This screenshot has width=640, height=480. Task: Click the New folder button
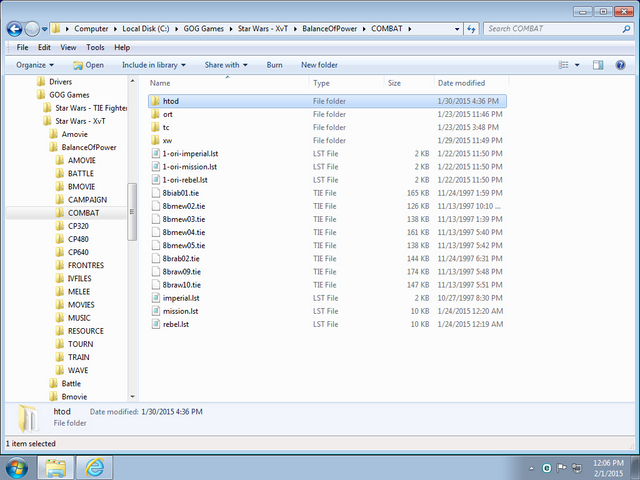click(x=319, y=65)
